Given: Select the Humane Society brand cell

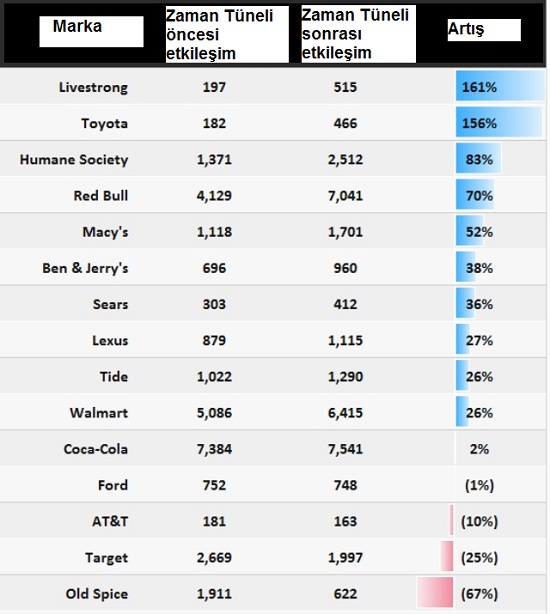Looking at the screenshot, I should [x=74, y=160].
